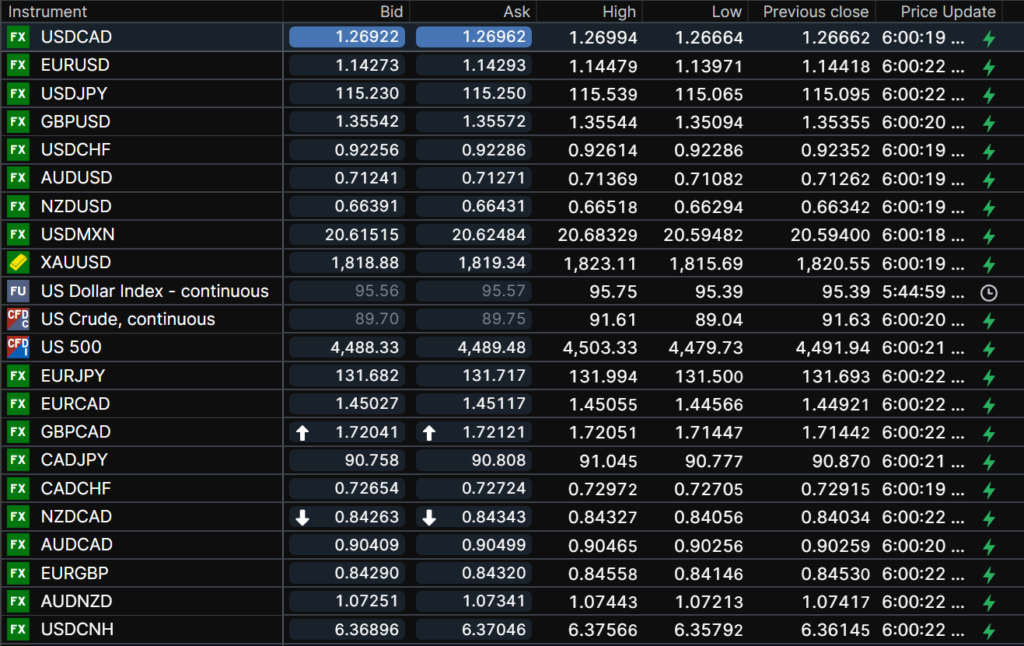Click the gold bar icon for XAUUSD
Screen dimensions: 1024x646
coord(18,263)
